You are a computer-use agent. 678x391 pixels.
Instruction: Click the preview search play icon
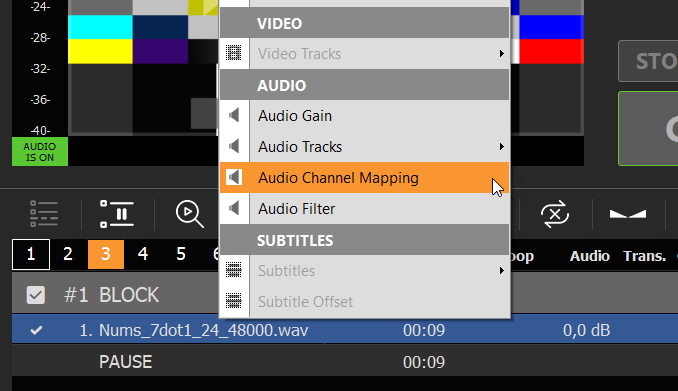189,214
